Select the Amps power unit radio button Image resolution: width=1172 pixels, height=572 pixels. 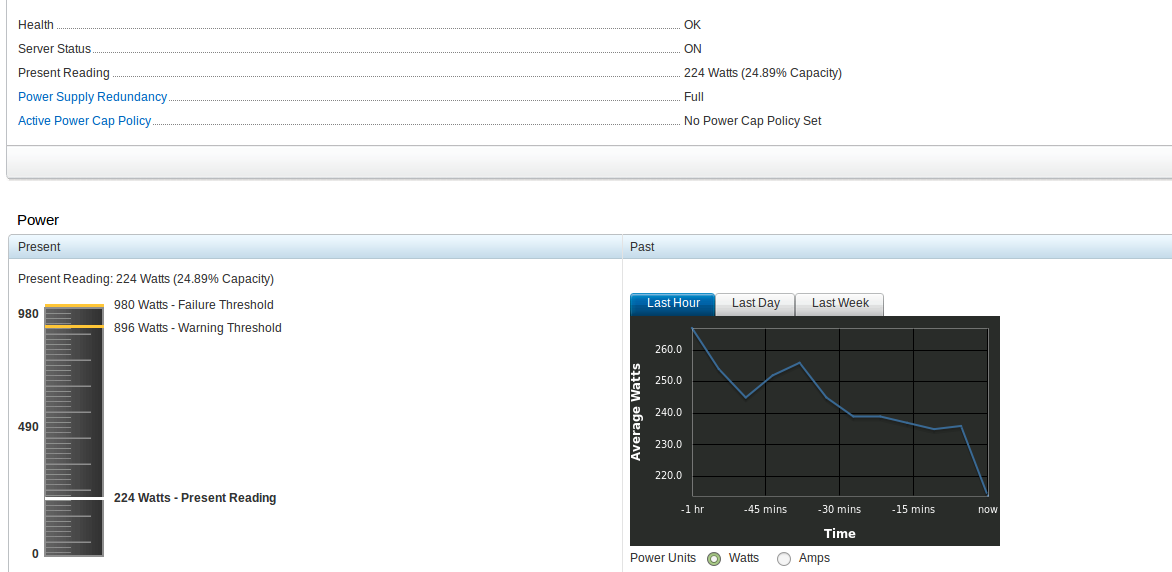pyautogui.click(x=784, y=559)
